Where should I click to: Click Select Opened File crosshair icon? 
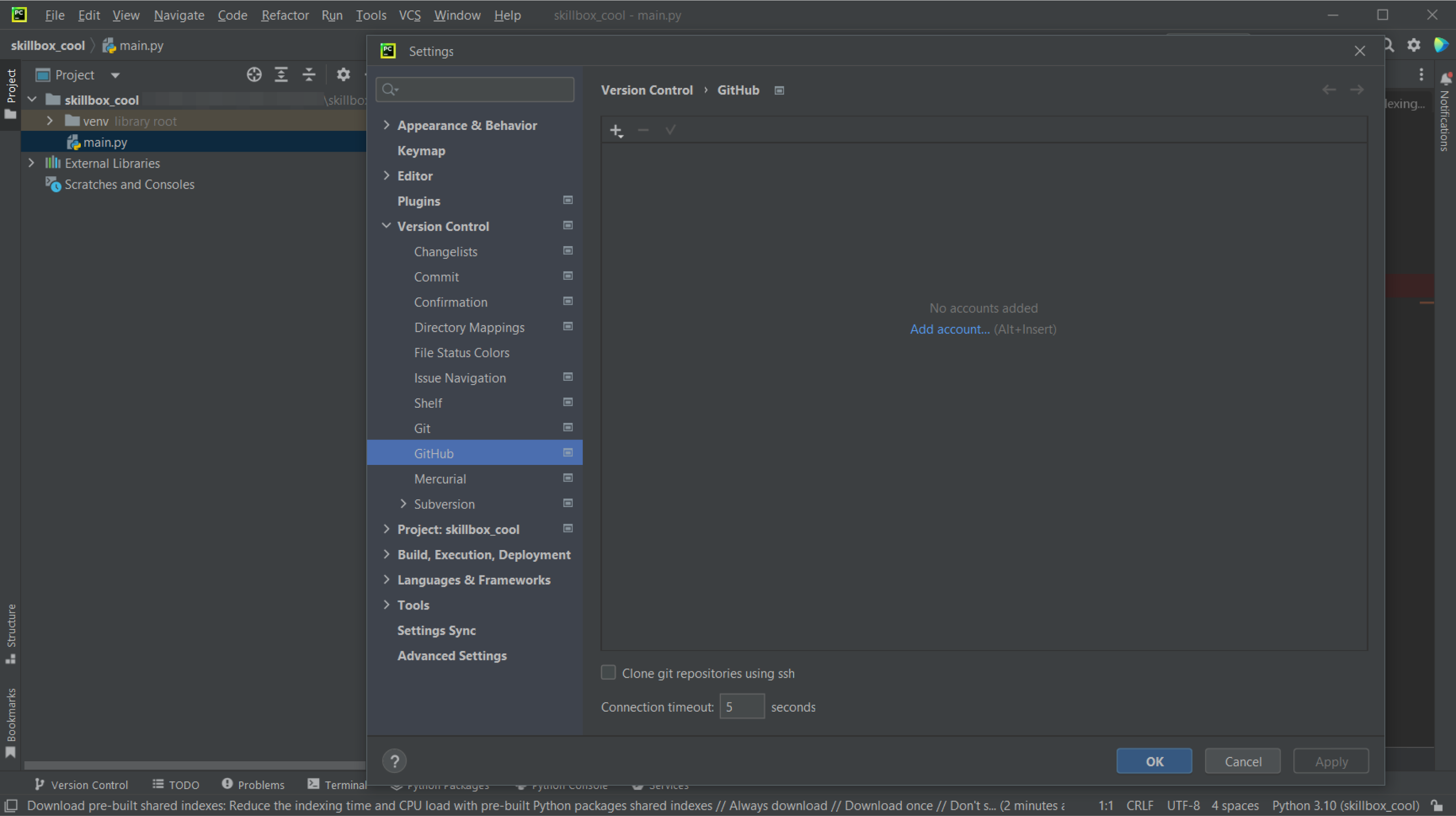click(254, 75)
